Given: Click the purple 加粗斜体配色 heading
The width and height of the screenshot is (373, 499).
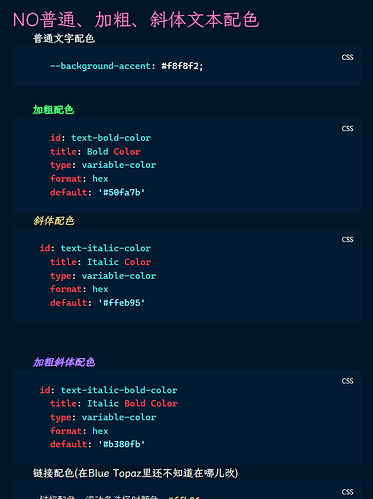Looking at the screenshot, I should (x=64, y=362).
